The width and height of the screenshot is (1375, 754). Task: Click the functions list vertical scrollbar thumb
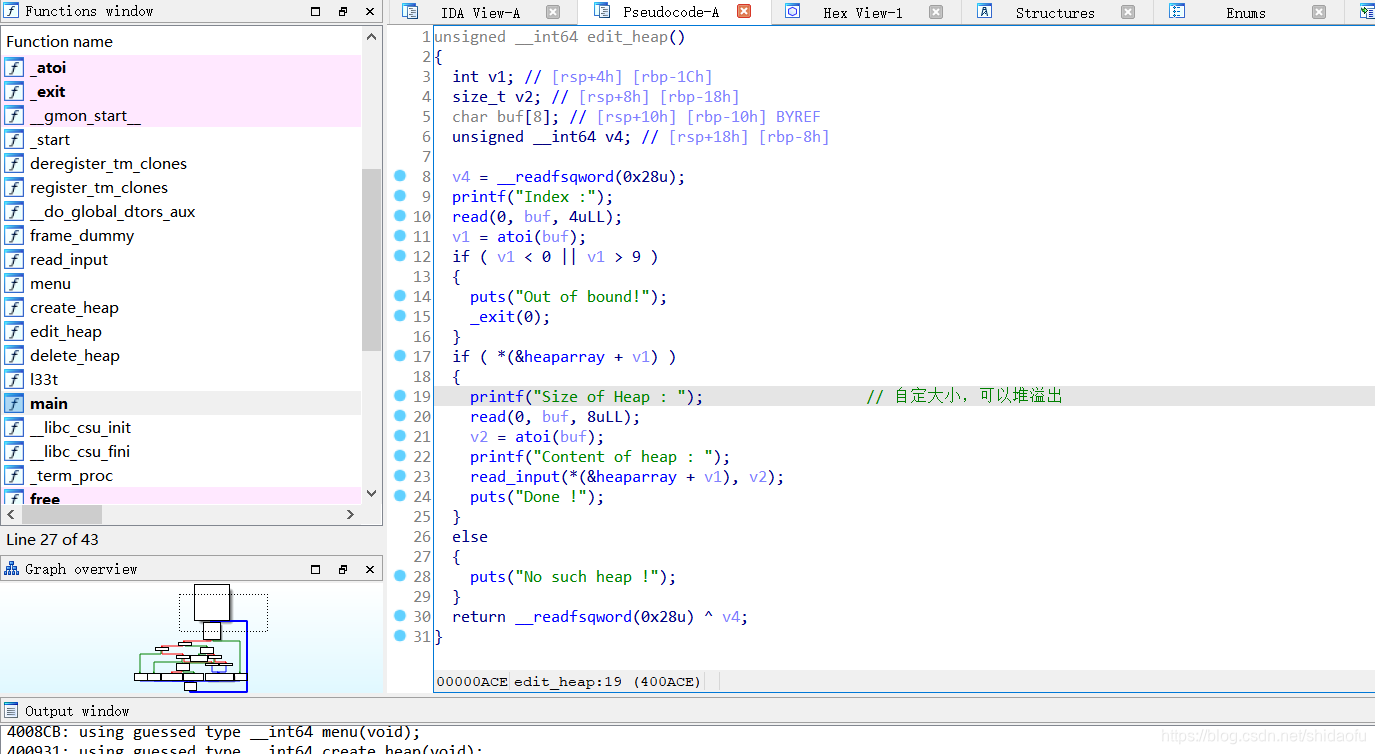pos(372,260)
